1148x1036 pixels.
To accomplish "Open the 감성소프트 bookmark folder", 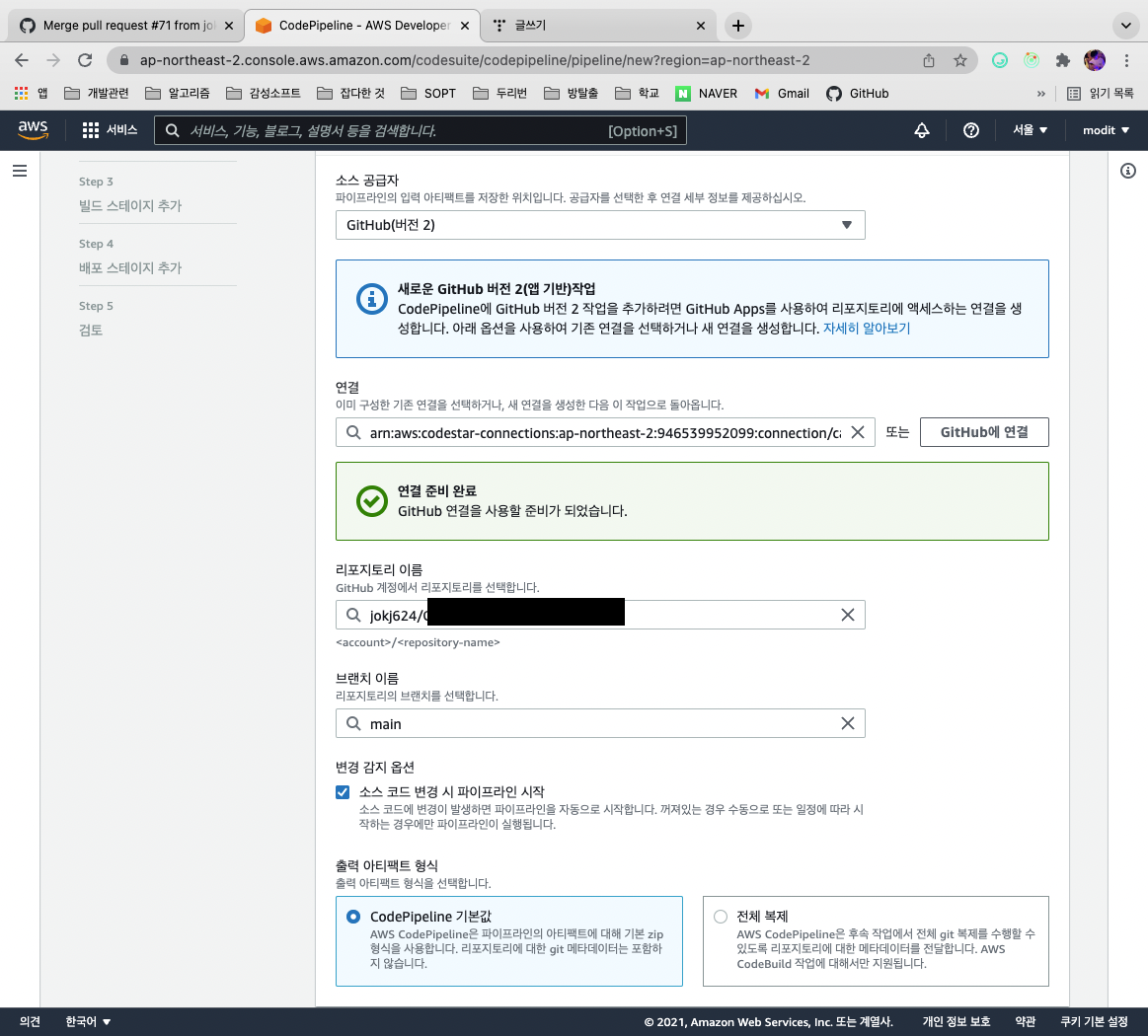I will (x=264, y=93).
